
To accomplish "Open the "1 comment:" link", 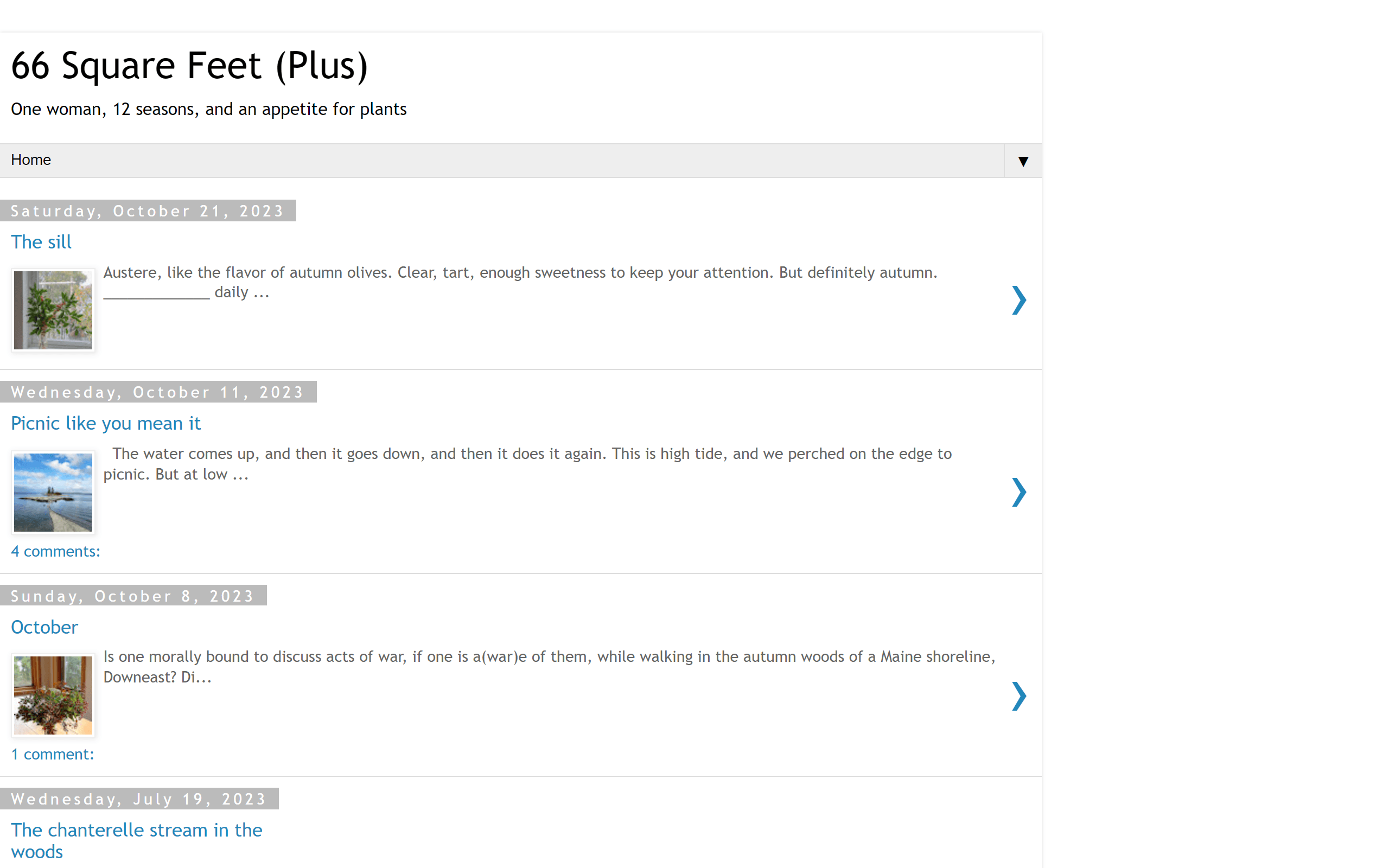I will [x=52, y=754].
